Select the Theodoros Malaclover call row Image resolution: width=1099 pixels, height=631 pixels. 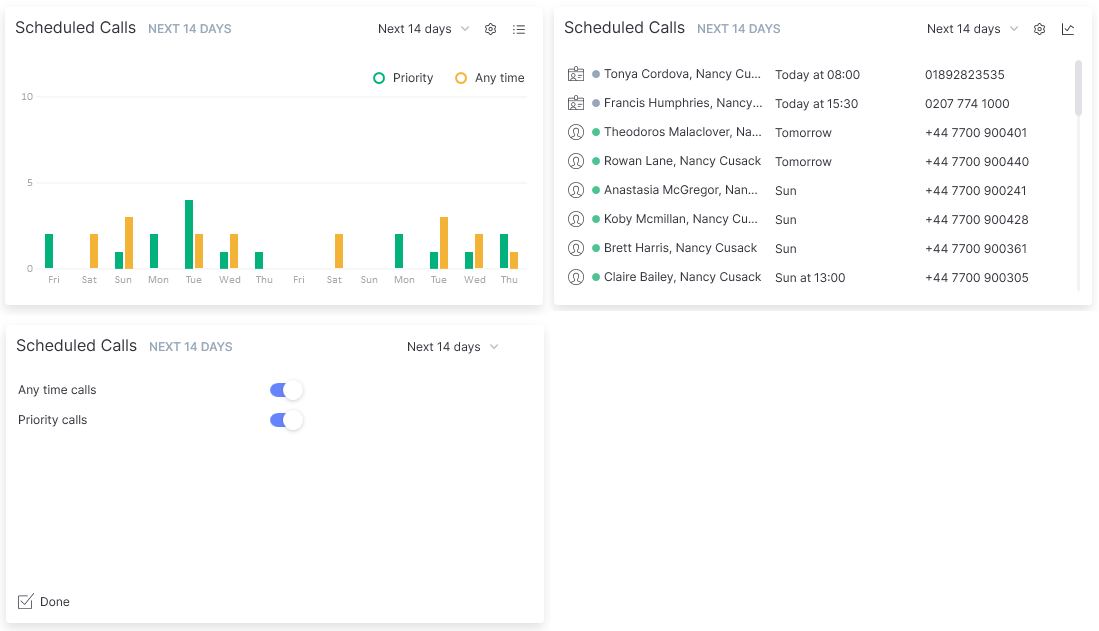682,132
